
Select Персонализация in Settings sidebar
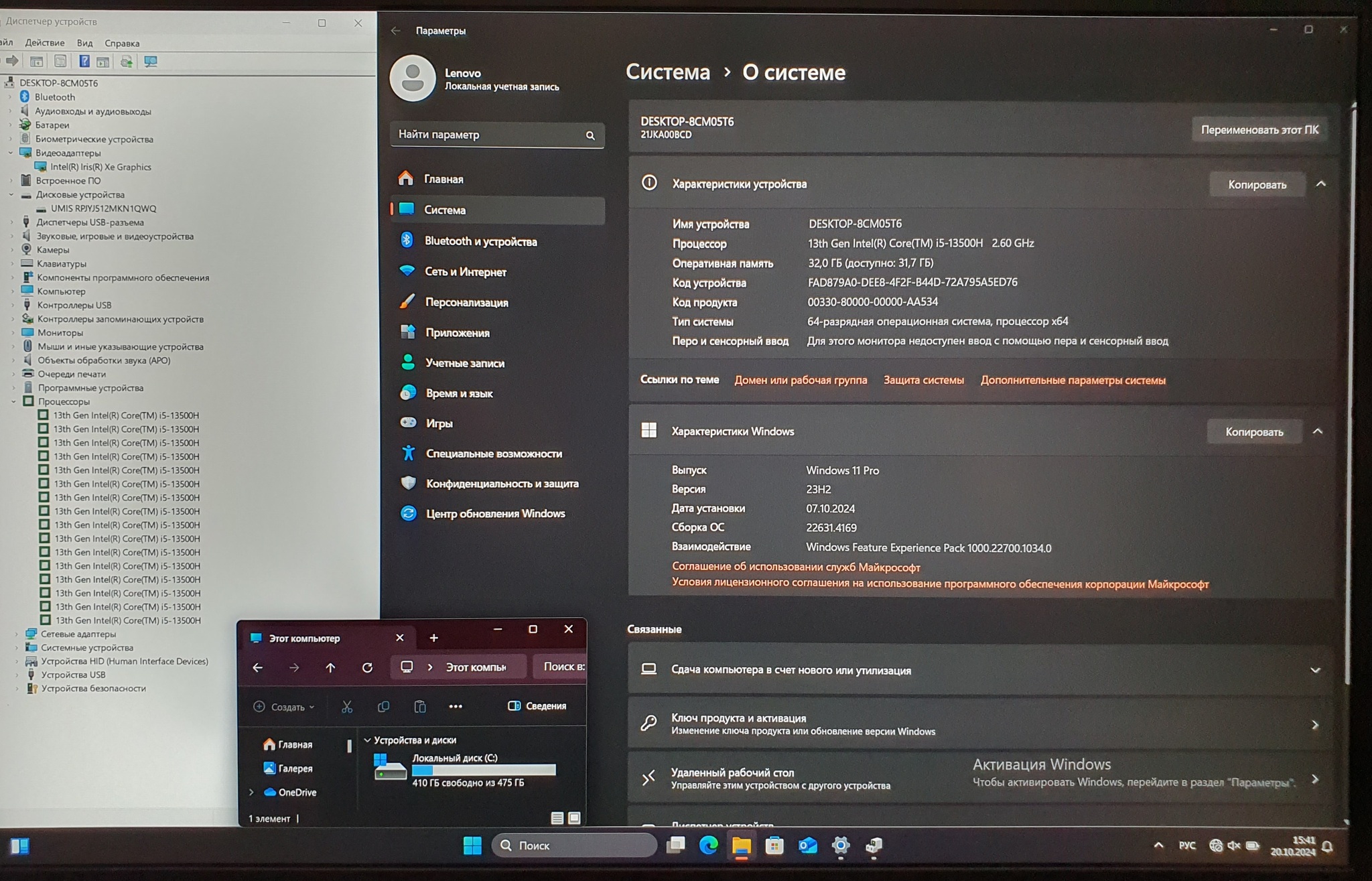[x=466, y=302]
